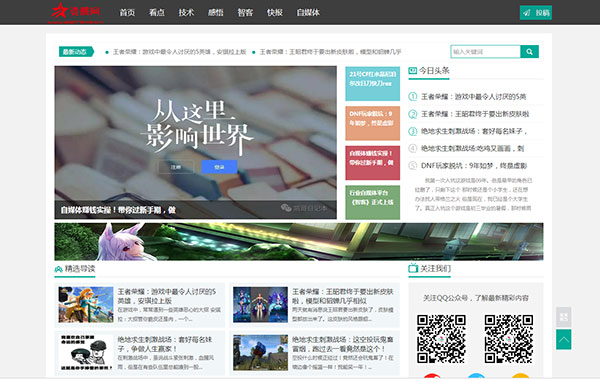Open headline 2 王昭君终于要出新皮肤

[x=475, y=114]
